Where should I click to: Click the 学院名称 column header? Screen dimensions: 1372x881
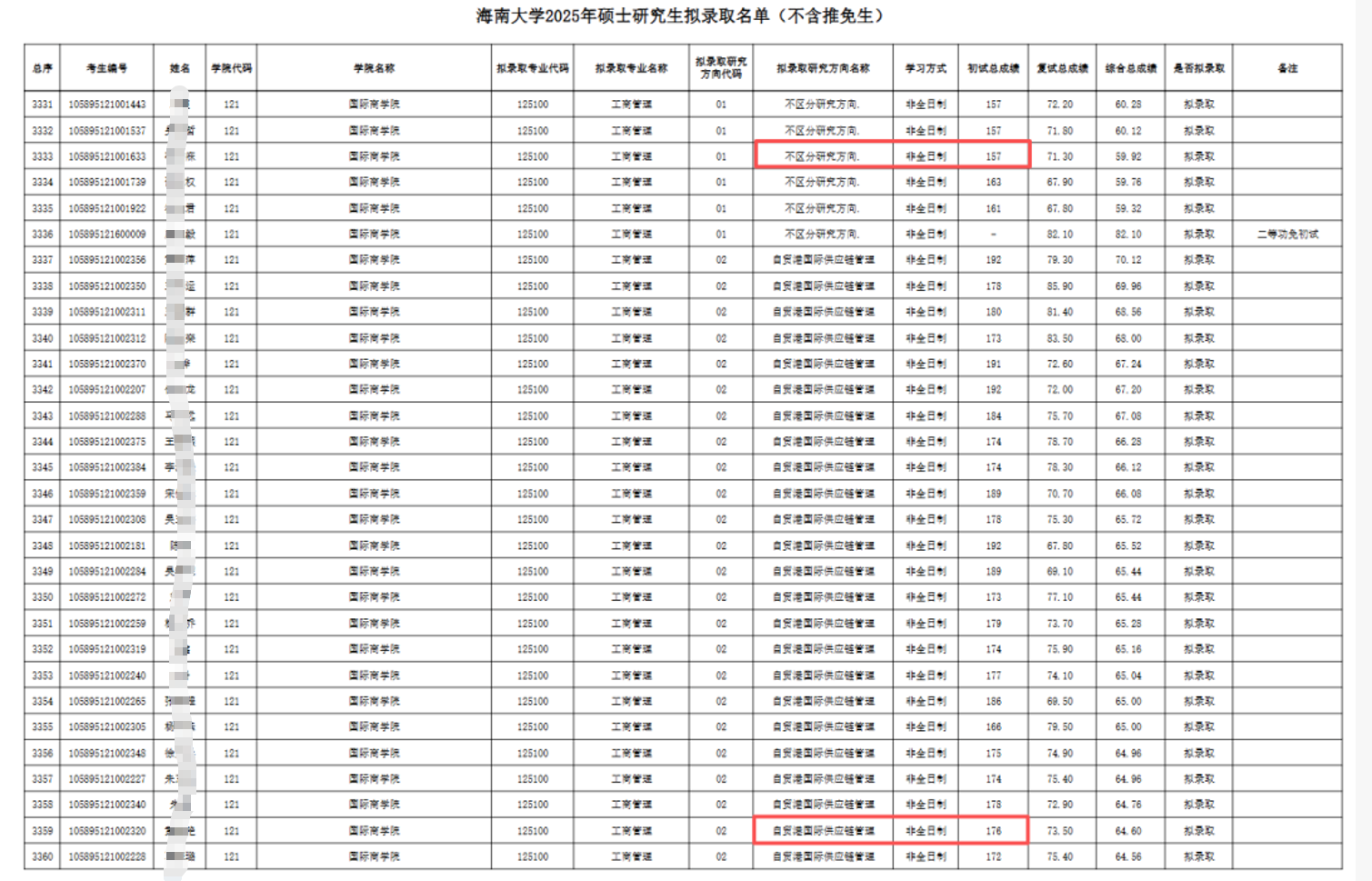coord(374,68)
